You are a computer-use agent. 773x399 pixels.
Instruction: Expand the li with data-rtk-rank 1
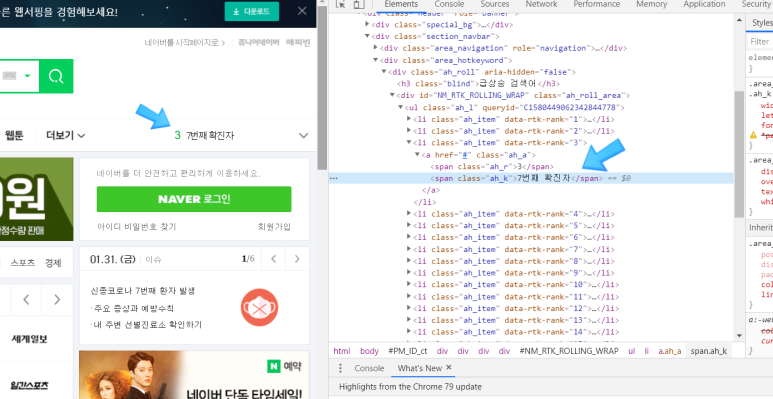409,119
